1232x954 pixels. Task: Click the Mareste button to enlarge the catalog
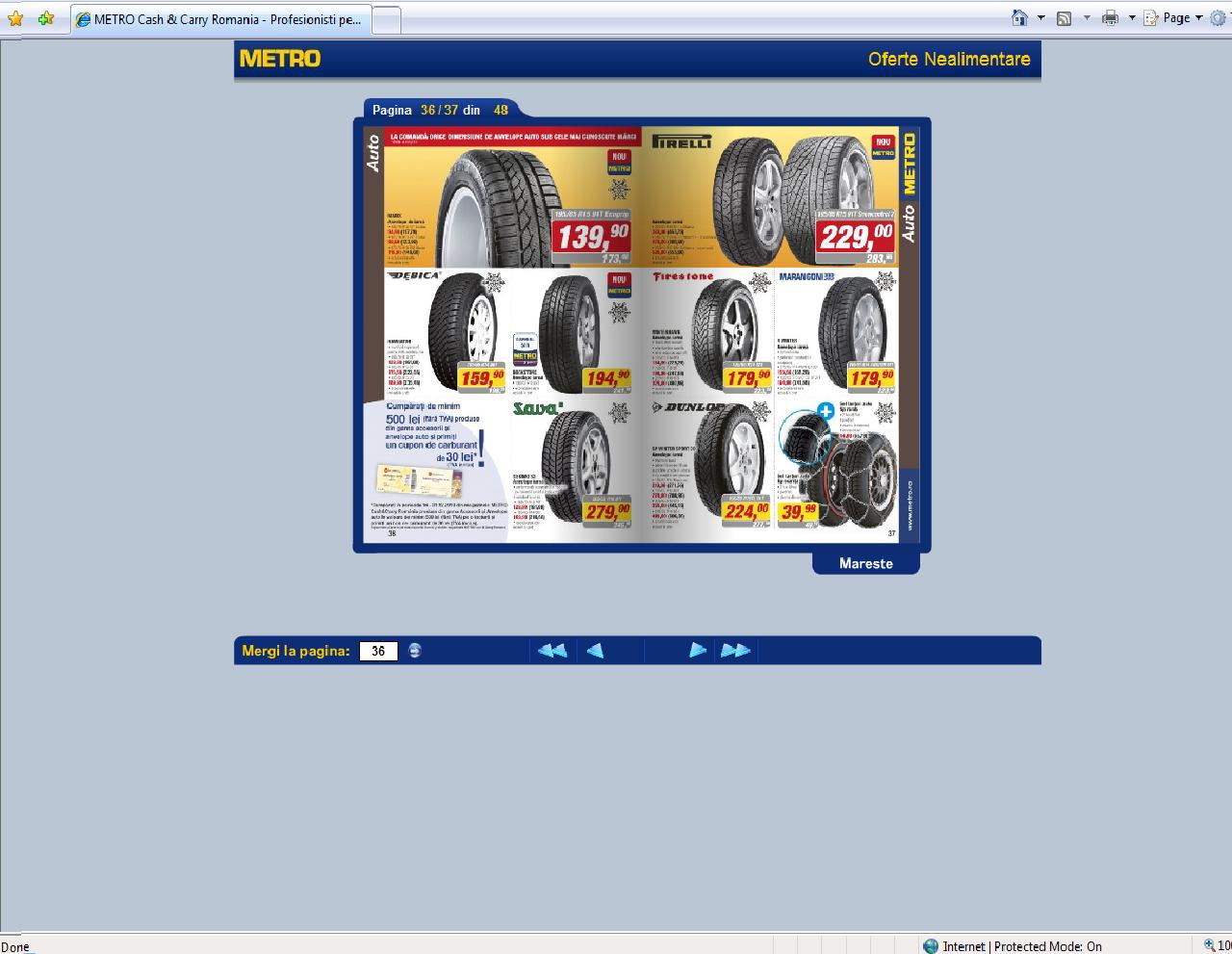coord(866,563)
